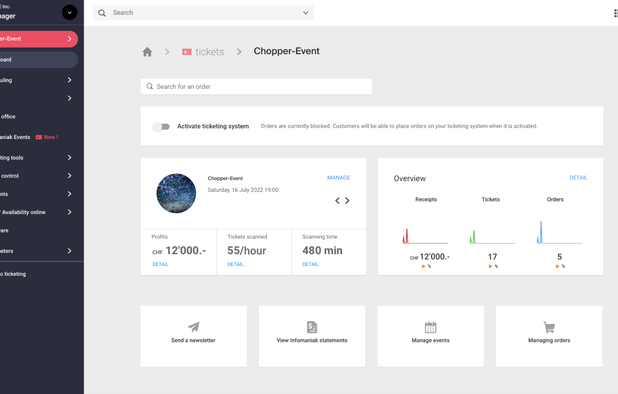Screen dimensions: 618x394
Task: Click the Overview heading
Action: [x=410, y=178]
